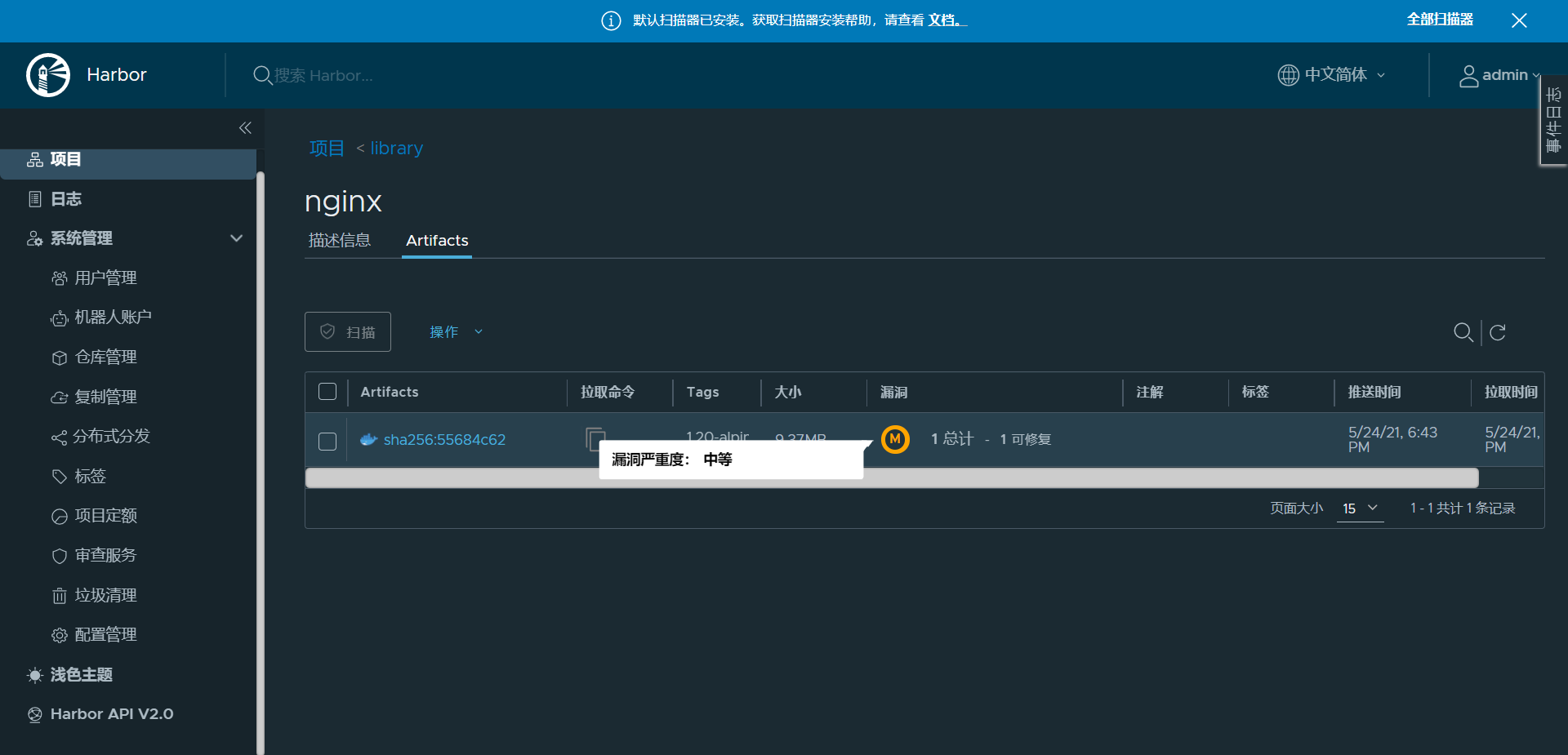The image size is (1568, 755).
Task: Click the 拉取时间 column header
Action: pos(1511,393)
